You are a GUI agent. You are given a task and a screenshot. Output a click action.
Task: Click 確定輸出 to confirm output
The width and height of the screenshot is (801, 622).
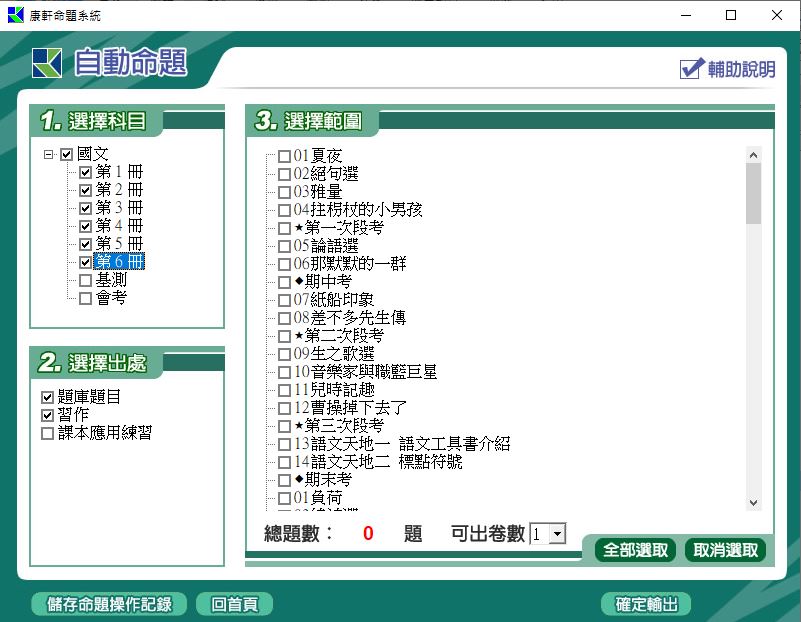click(x=646, y=604)
